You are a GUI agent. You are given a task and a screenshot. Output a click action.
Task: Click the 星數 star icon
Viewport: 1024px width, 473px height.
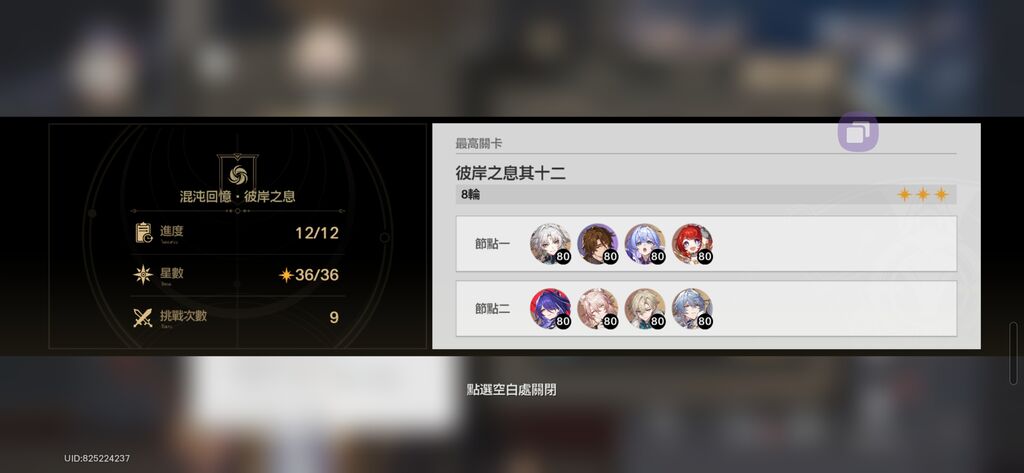pyautogui.click(x=143, y=274)
